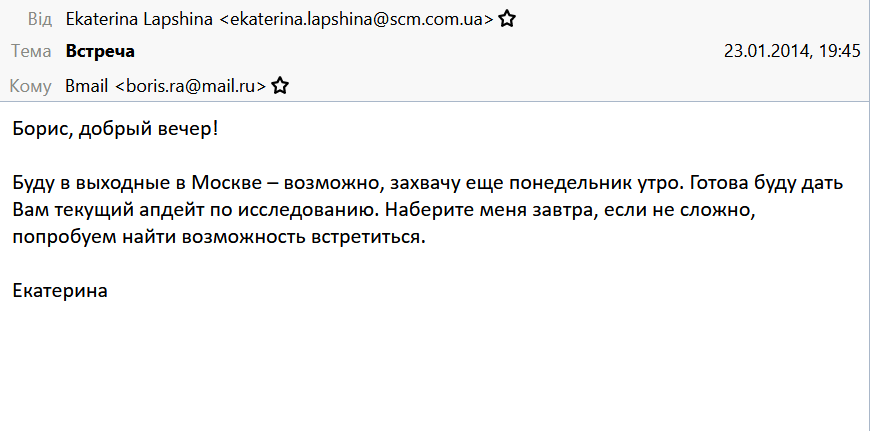The image size is (872, 431).
Task: Click the greeting "Борис, добрый вечер!"
Action: 115,129
